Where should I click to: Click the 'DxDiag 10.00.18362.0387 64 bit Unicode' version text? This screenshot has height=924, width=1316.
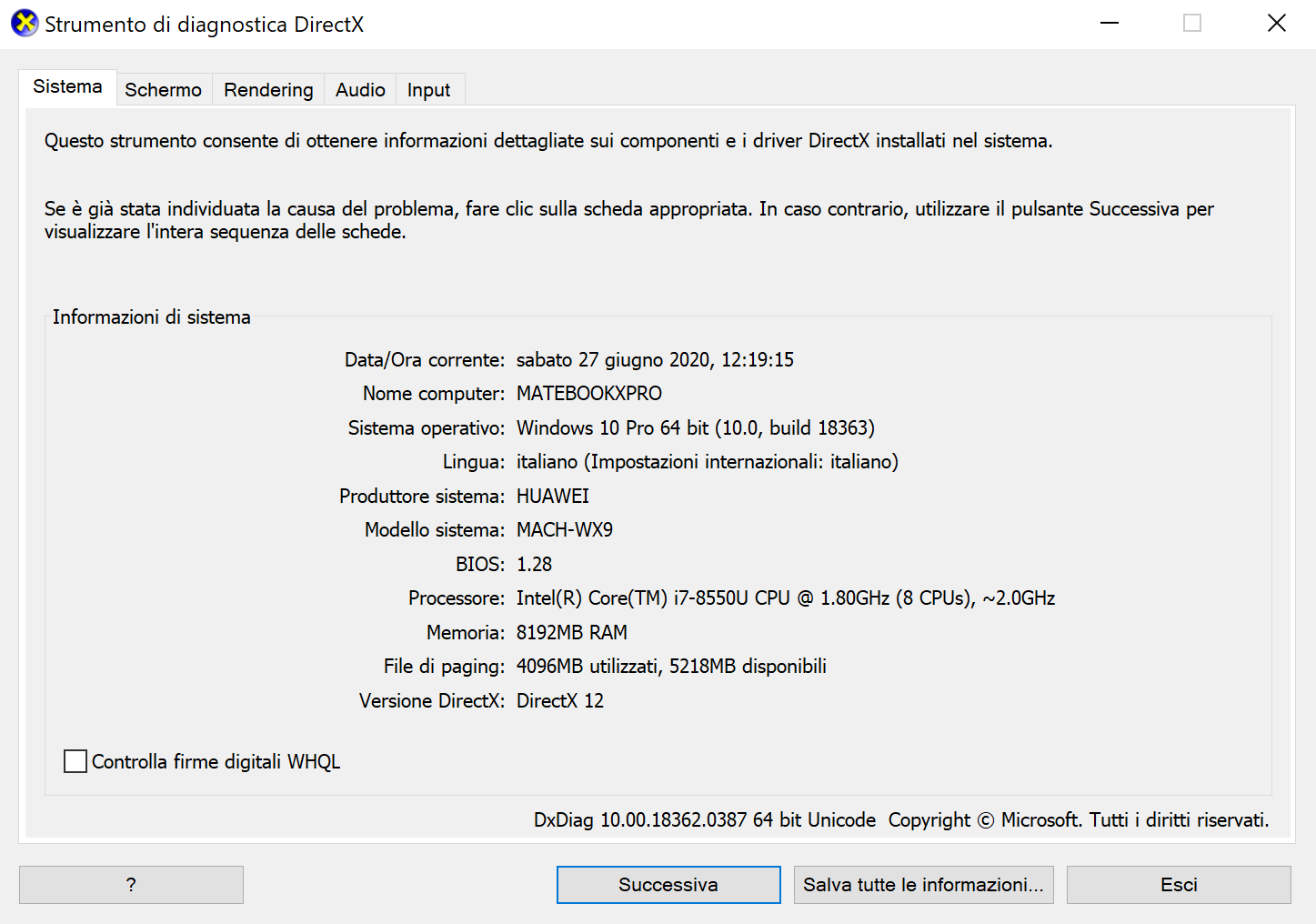tap(705, 820)
